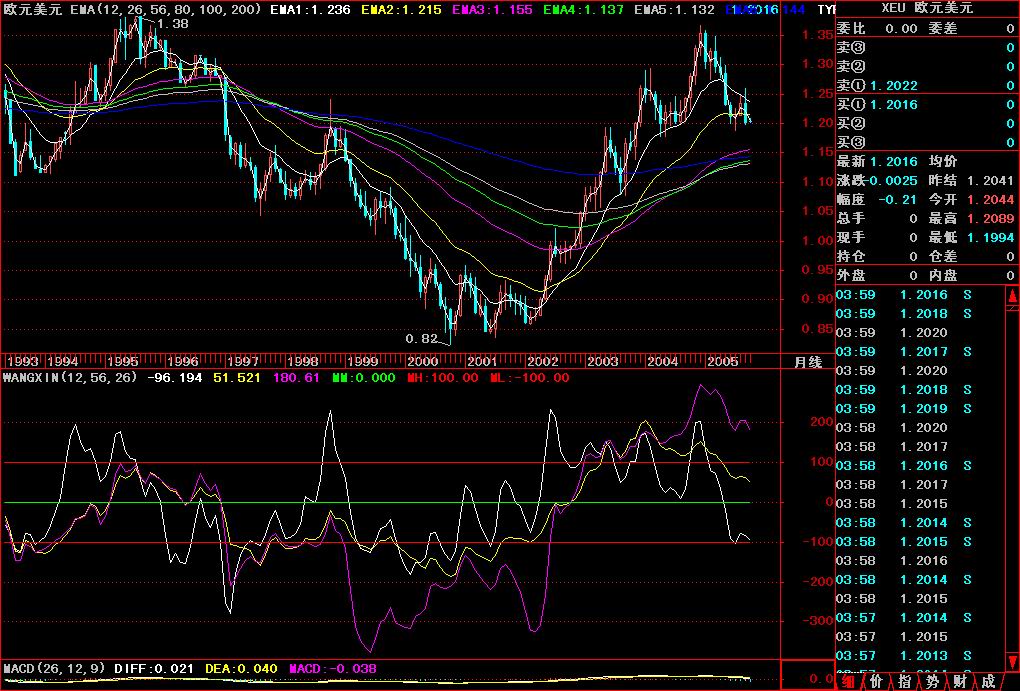
Task: Click the 1993 year on the time axis
Action: (x=22, y=361)
